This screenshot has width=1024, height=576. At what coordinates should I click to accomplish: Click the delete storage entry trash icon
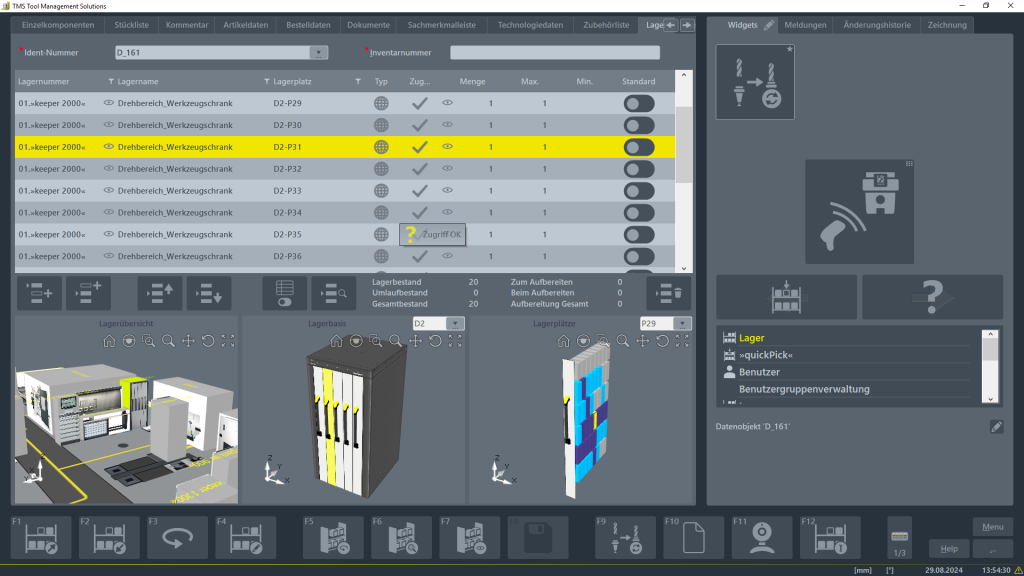[669, 293]
